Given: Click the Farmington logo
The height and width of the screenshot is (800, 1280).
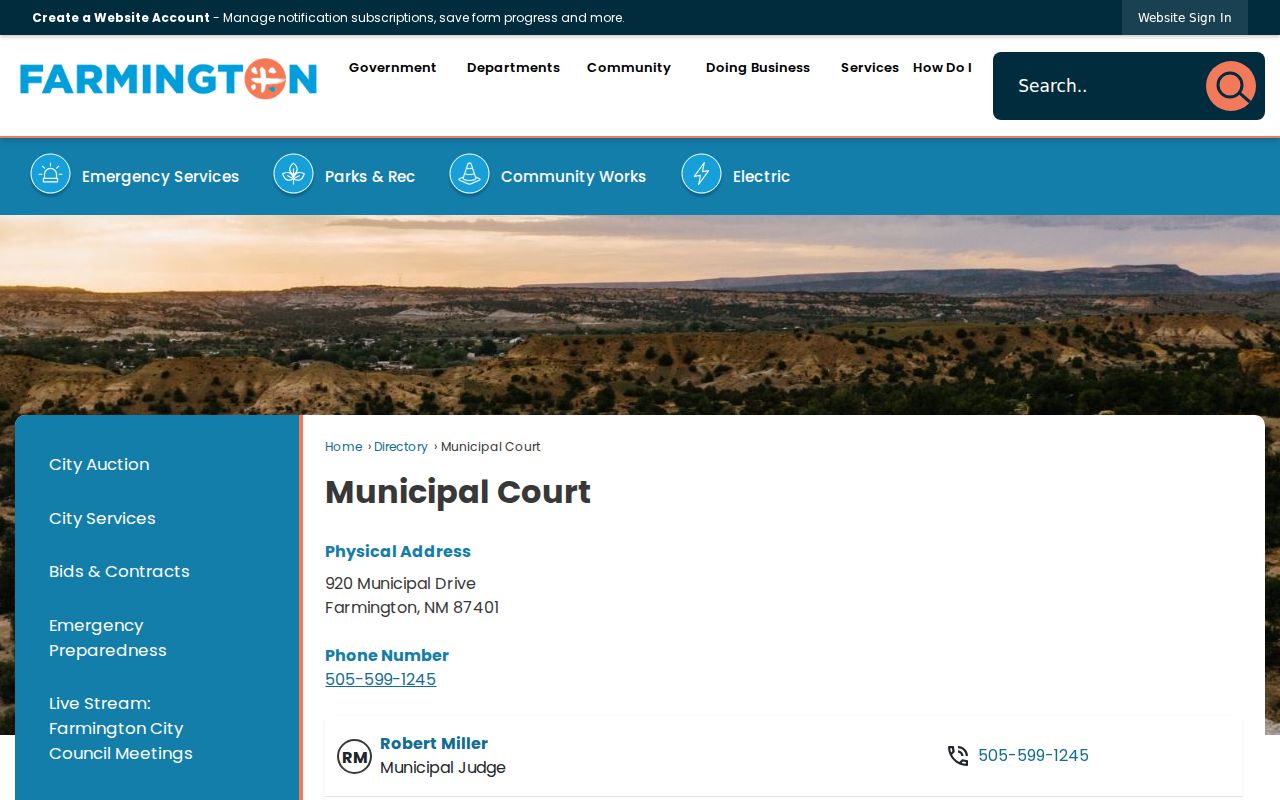Looking at the screenshot, I should pyautogui.click(x=168, y=79).
